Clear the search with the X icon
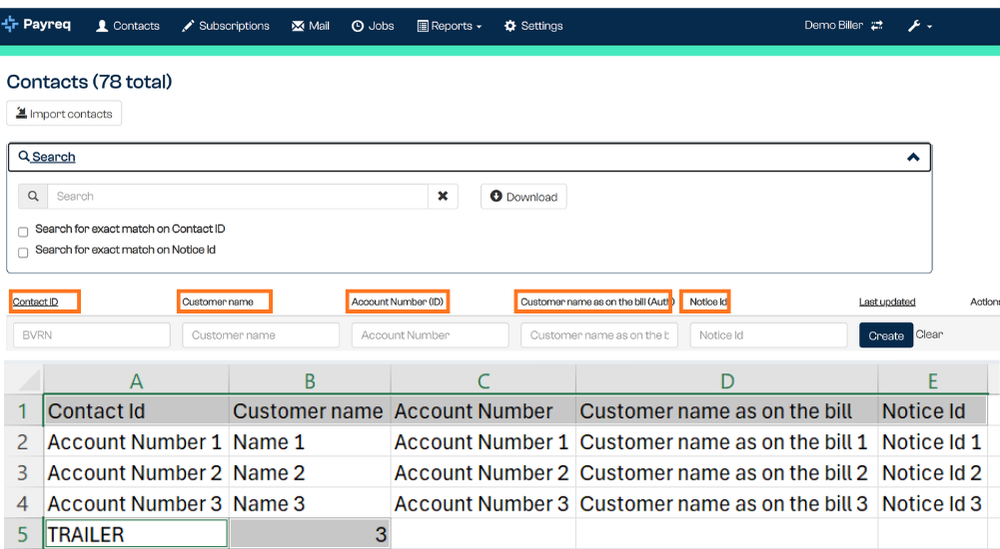The image size is (1000, 549). 443,196
